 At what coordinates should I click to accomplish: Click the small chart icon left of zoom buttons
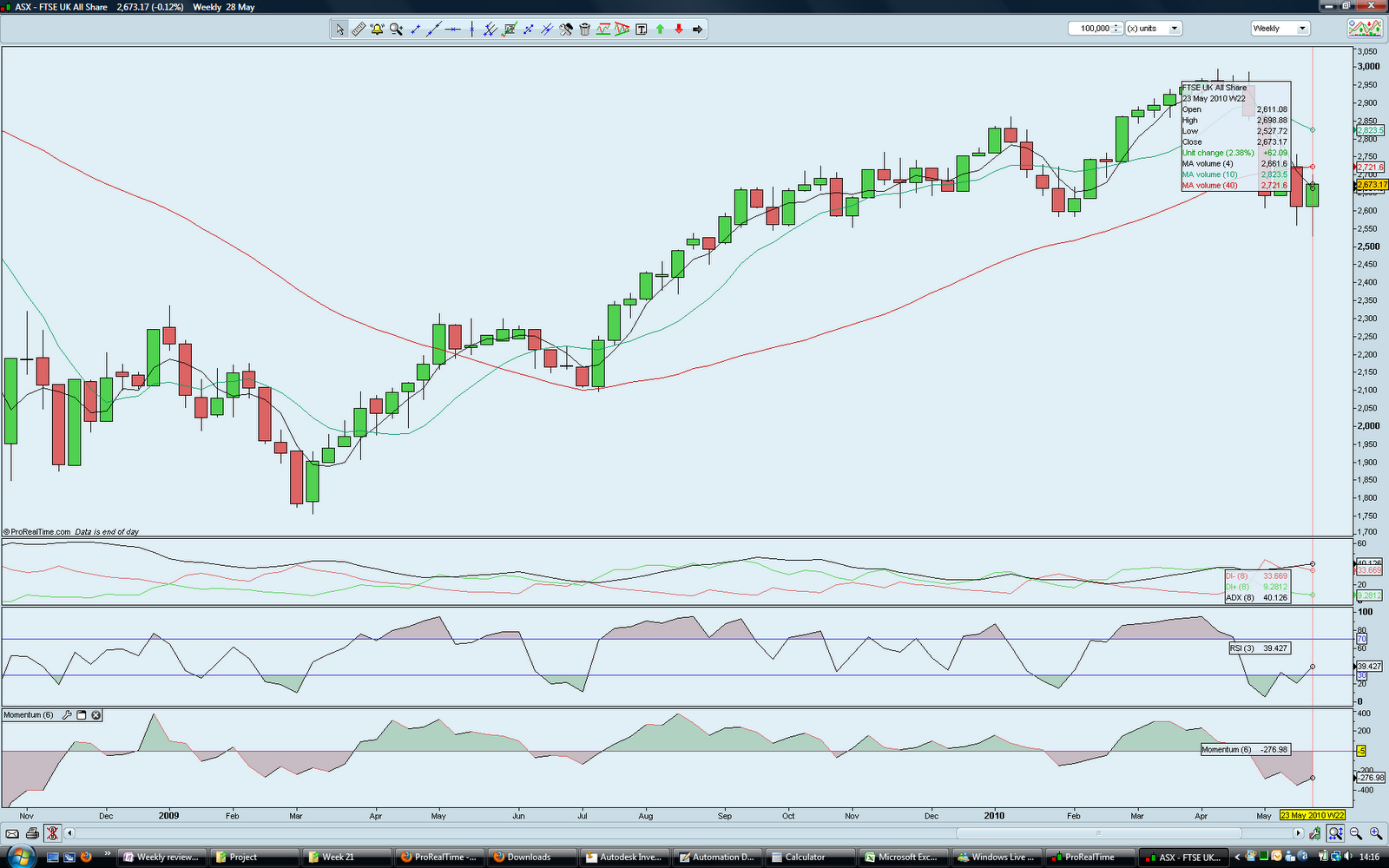[1315, 833]
